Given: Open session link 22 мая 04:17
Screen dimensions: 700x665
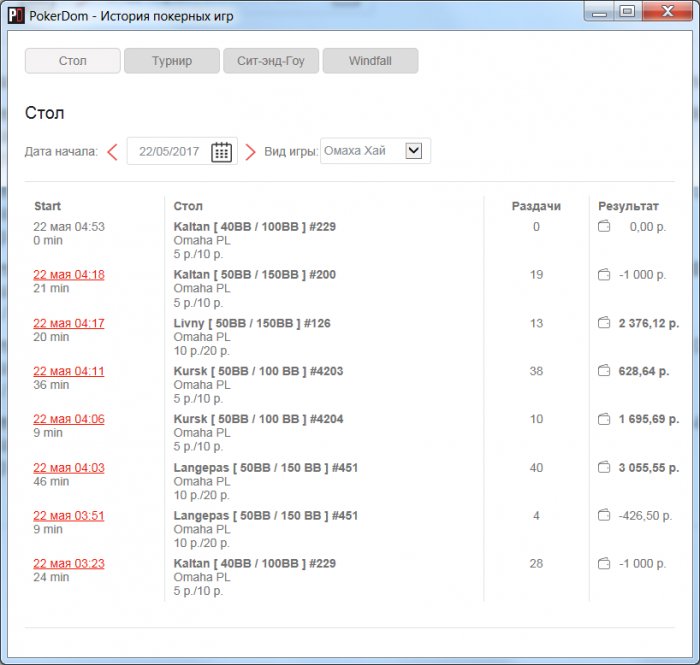Looking at the screenshot, I should click(69, 323).
